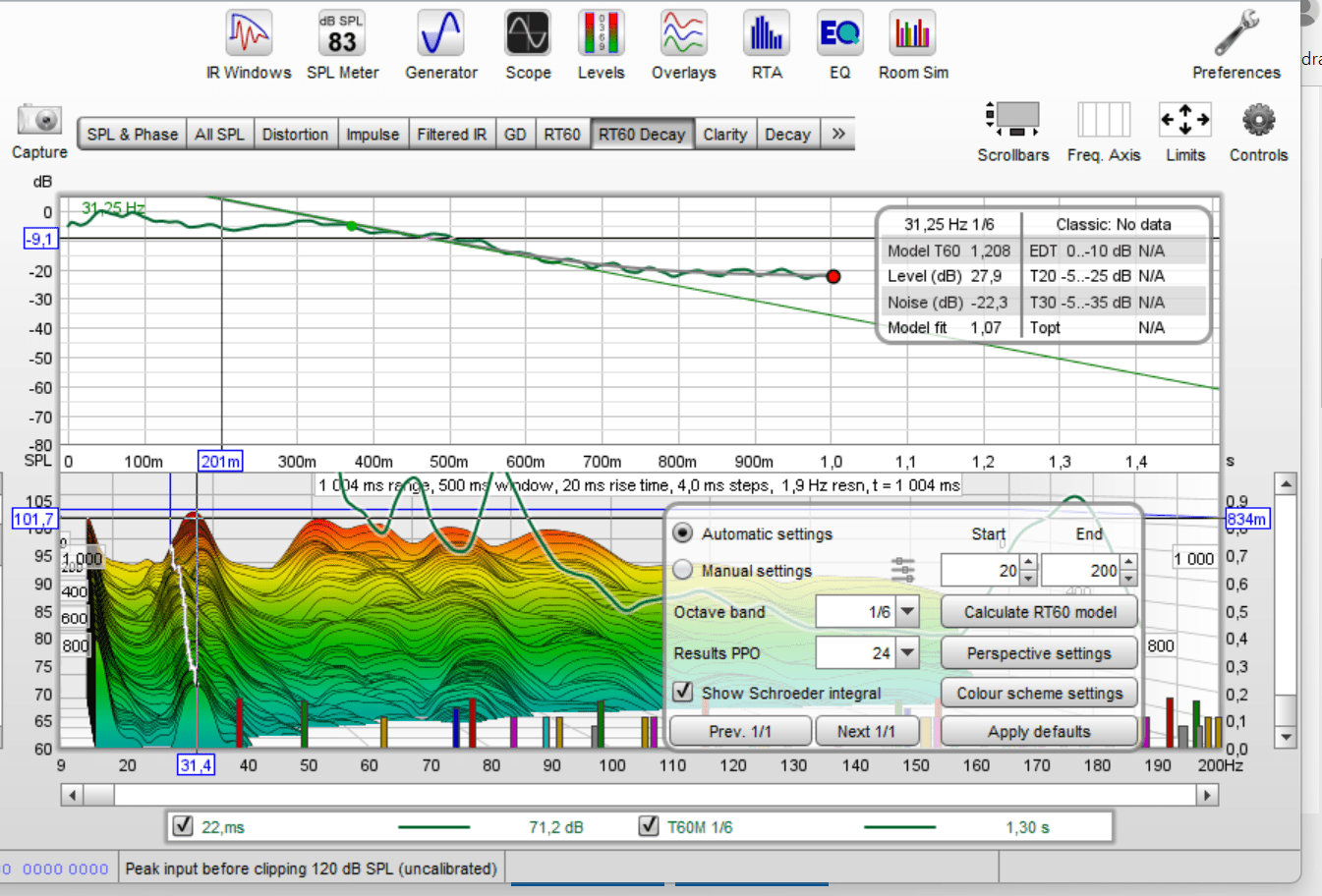Open Preferences wrench icon
Image resolution: width=1322 pixels, height=896 pixels.
tap(1236, 44)
